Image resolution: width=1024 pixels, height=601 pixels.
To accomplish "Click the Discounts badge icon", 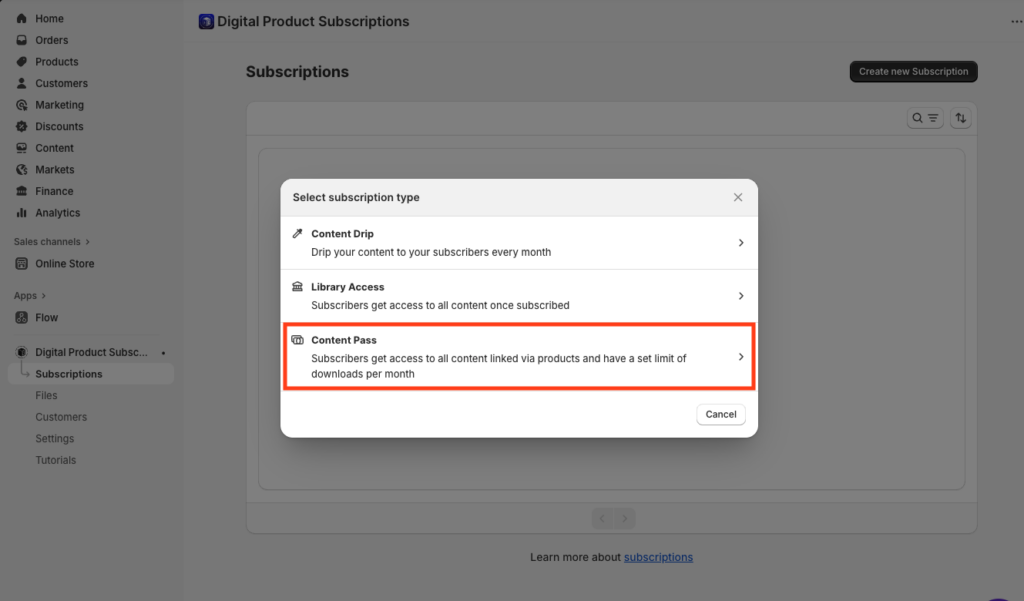I will click(x=22, y=126).
